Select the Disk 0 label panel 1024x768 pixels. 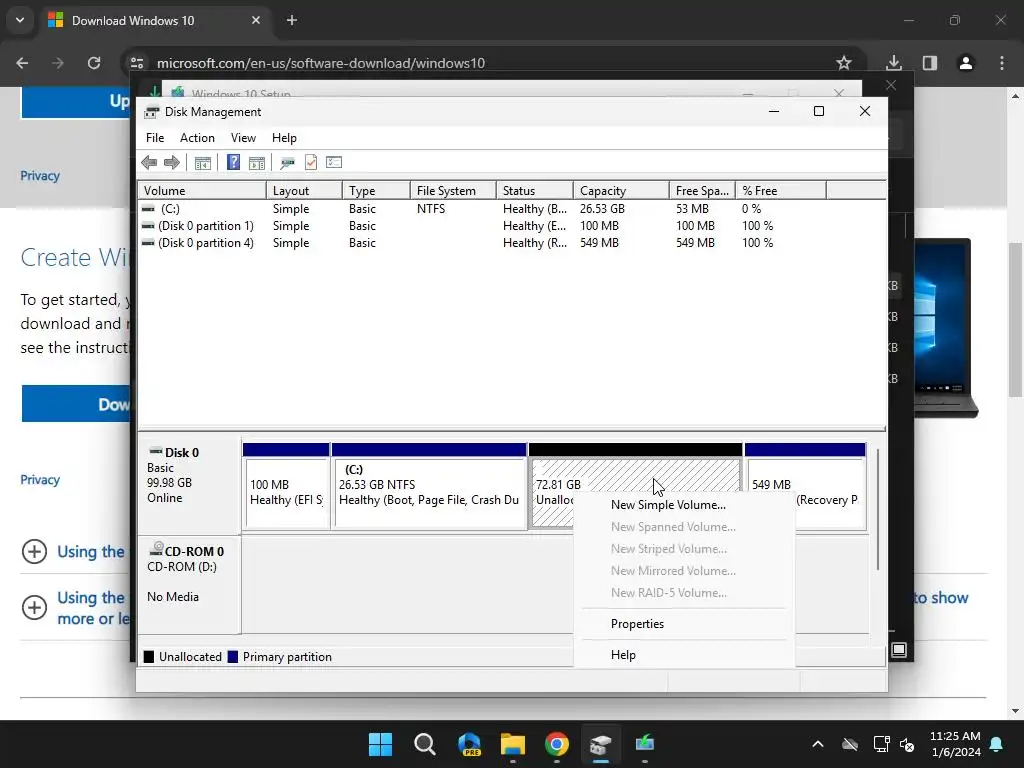tap(189, 487)
